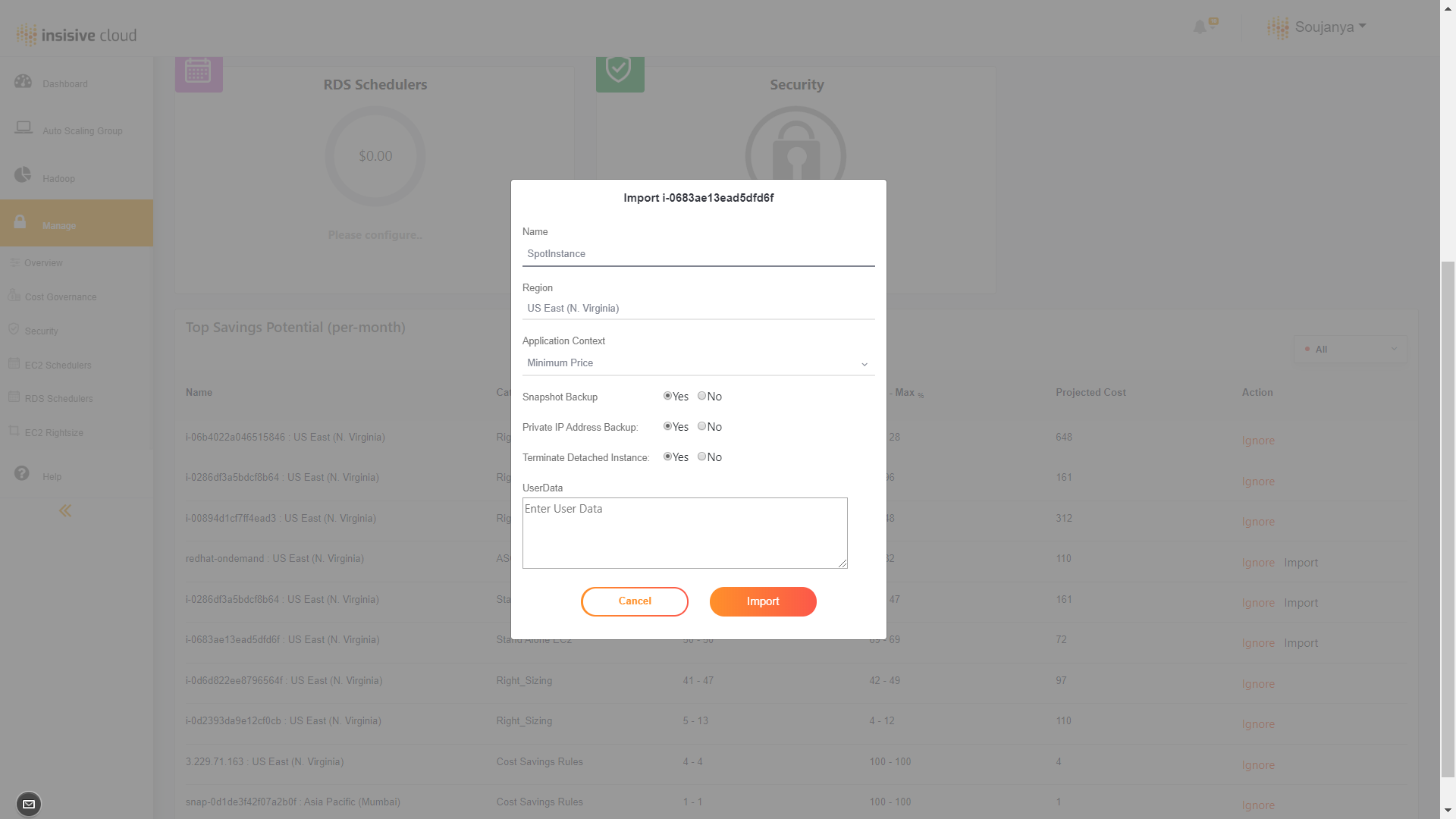Click the Manage lock icon in sidebar
The image size is (1456, 819).
20,221
